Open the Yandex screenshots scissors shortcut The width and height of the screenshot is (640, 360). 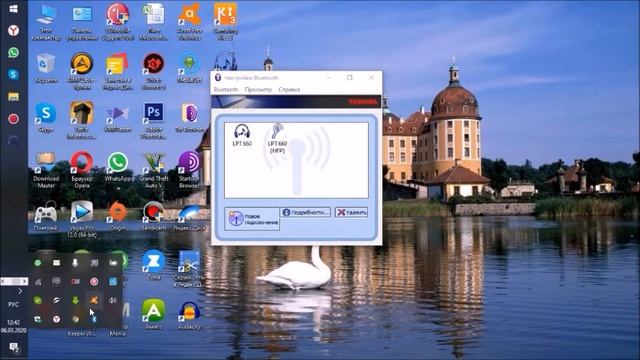coord(189,269)
